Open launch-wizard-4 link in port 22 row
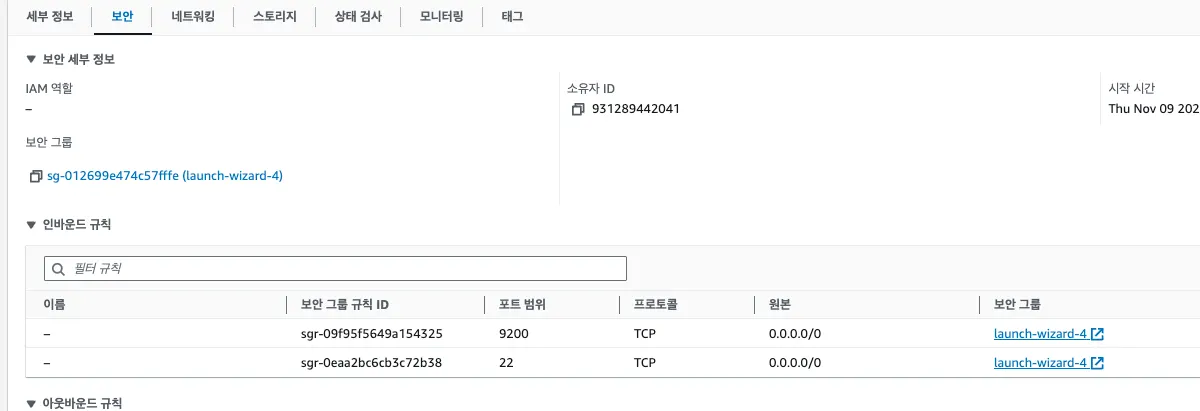Image resolution: width=1200 pixels, height=411 pixels. [x=1040, y=363]
